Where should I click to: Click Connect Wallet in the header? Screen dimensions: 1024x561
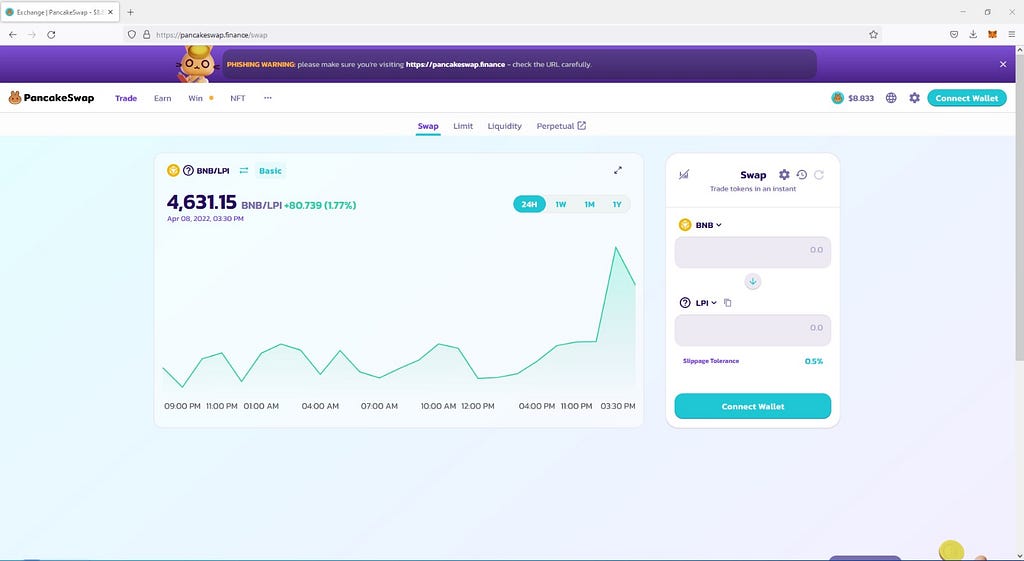point(967,98)
